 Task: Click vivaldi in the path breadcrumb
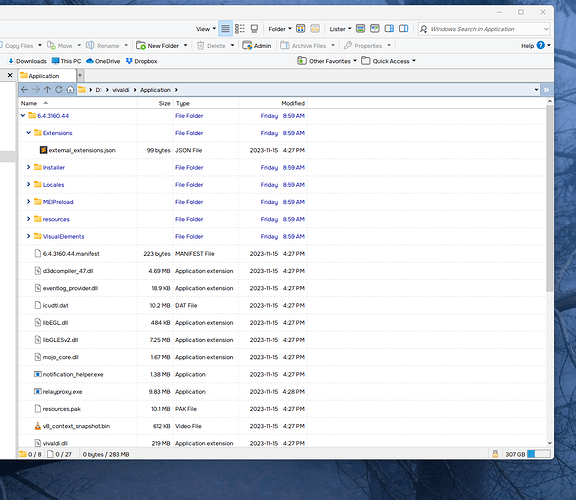pyautogui.click(x=120, y=90)
